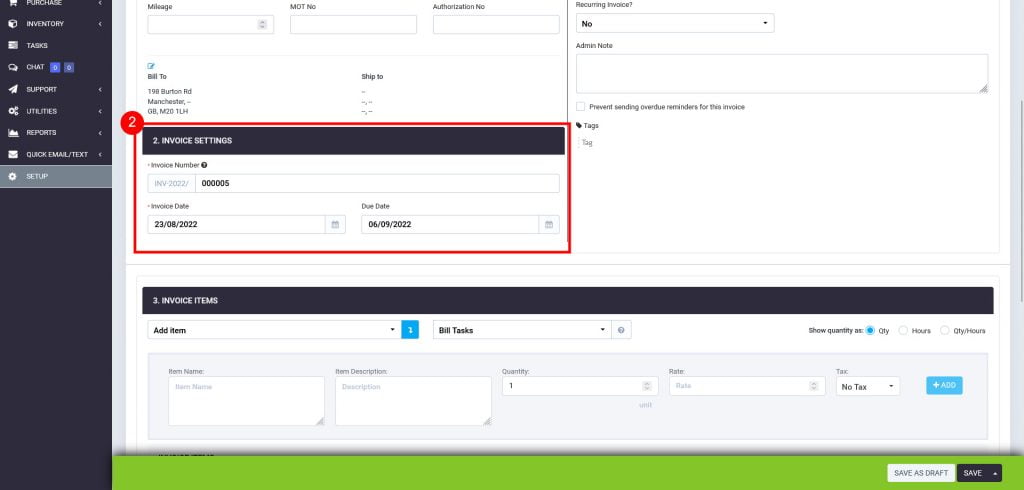Expand the Inventory chevron
1024x490 pixels.
coord(100,24)
